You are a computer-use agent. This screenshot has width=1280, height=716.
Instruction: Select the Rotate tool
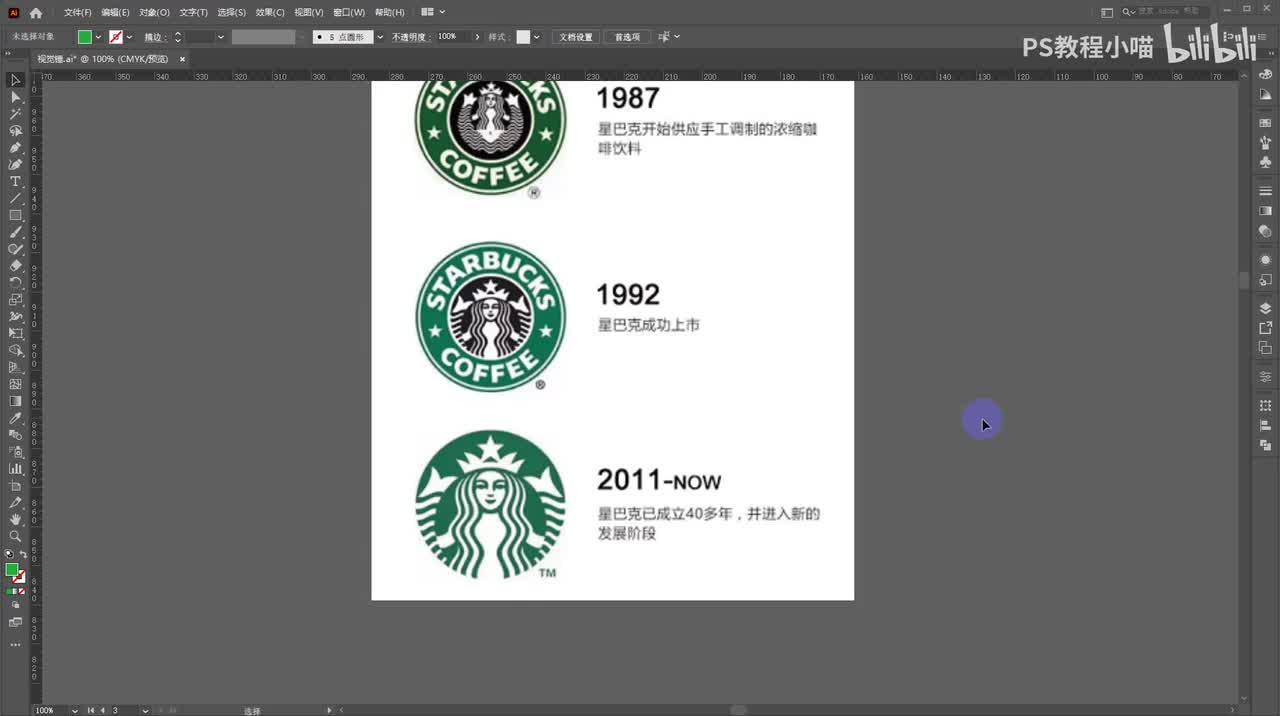(x=15, y=283)
